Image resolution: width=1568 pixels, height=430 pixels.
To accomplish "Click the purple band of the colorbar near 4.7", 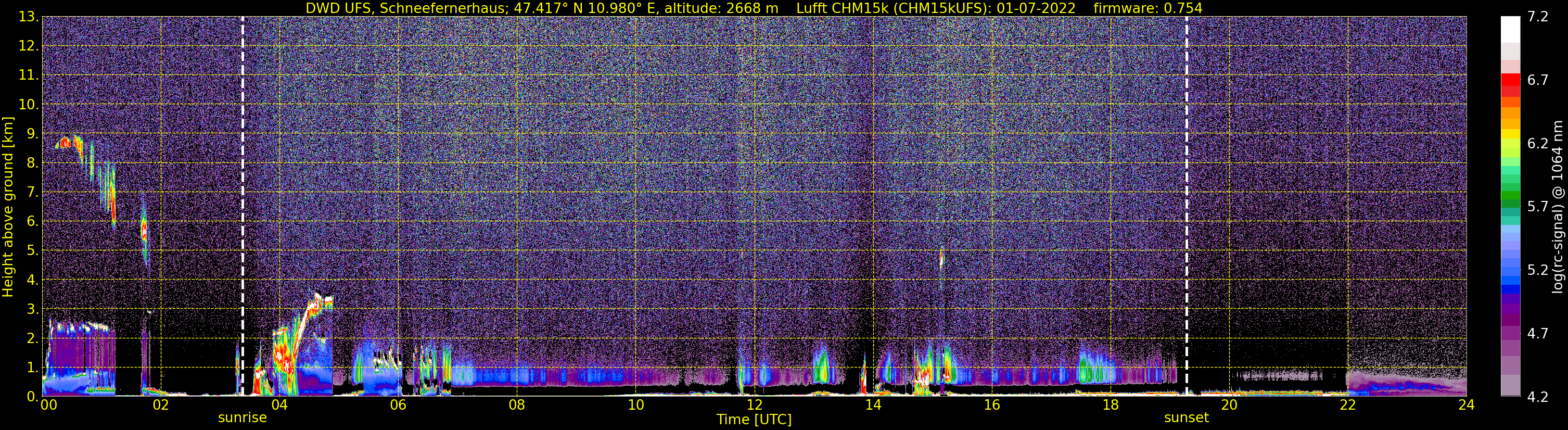I will [1510, 333].
